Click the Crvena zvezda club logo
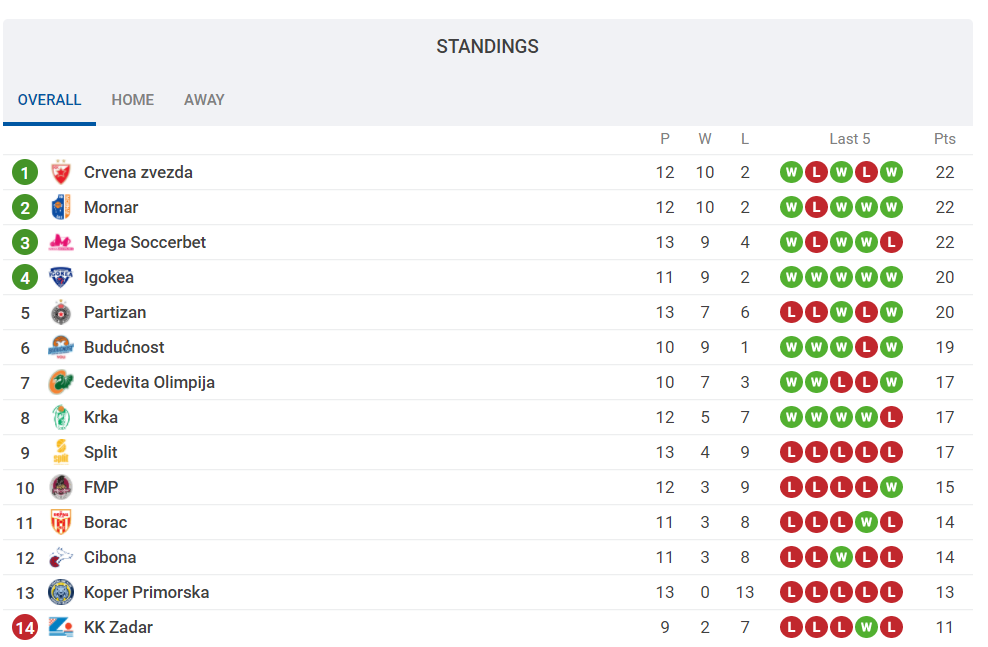 [x=61, y=172]
